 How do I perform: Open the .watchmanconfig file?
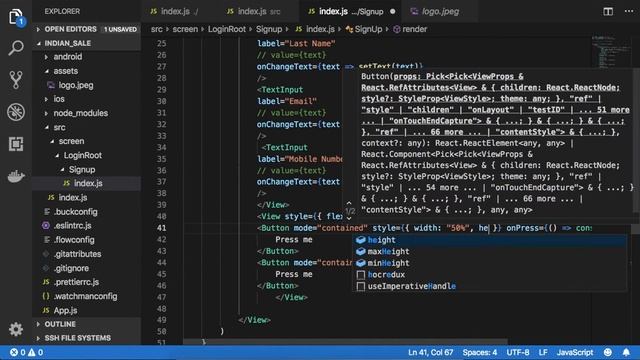pos(87,296)
